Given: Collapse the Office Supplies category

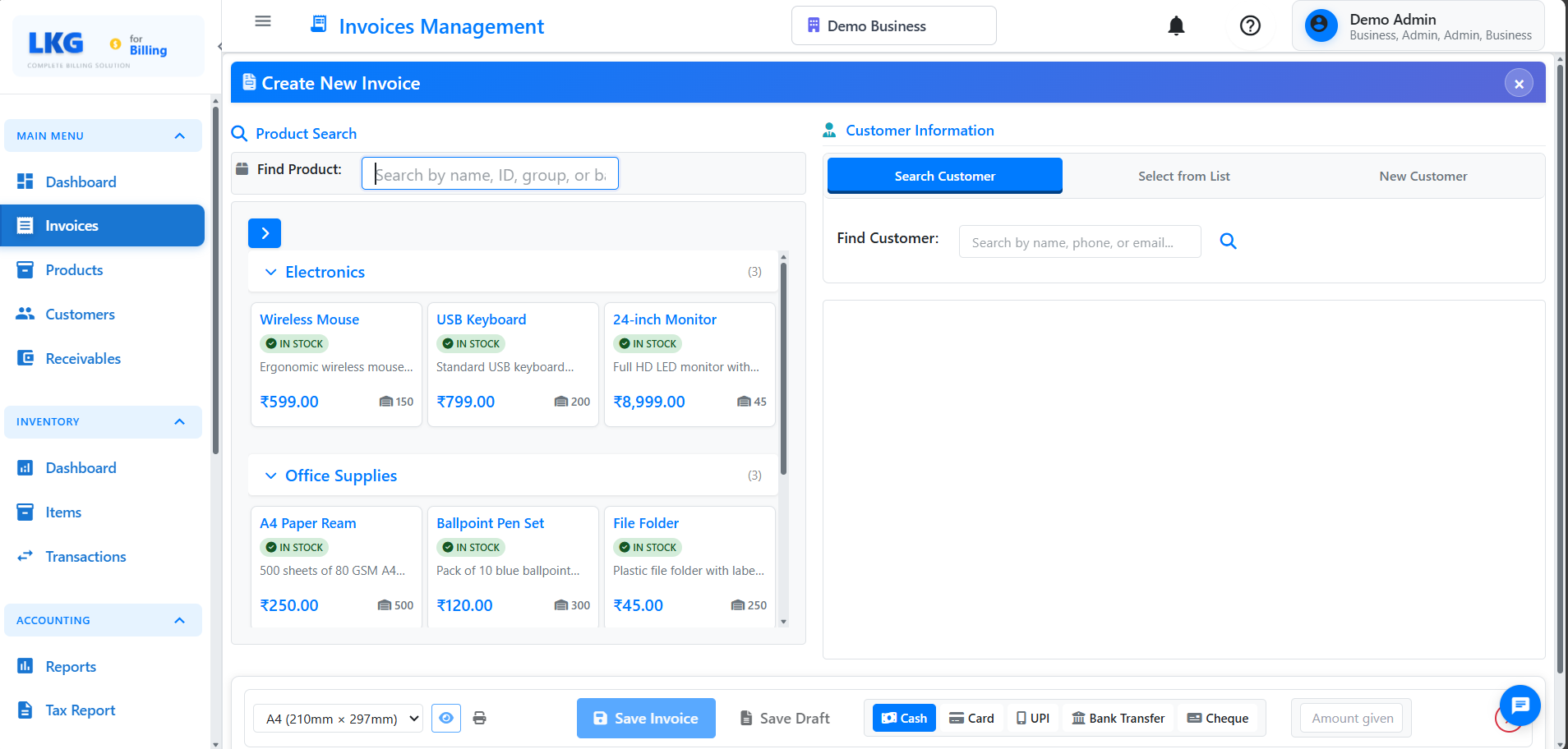Looking at the screenshot, I should [271, 476].
